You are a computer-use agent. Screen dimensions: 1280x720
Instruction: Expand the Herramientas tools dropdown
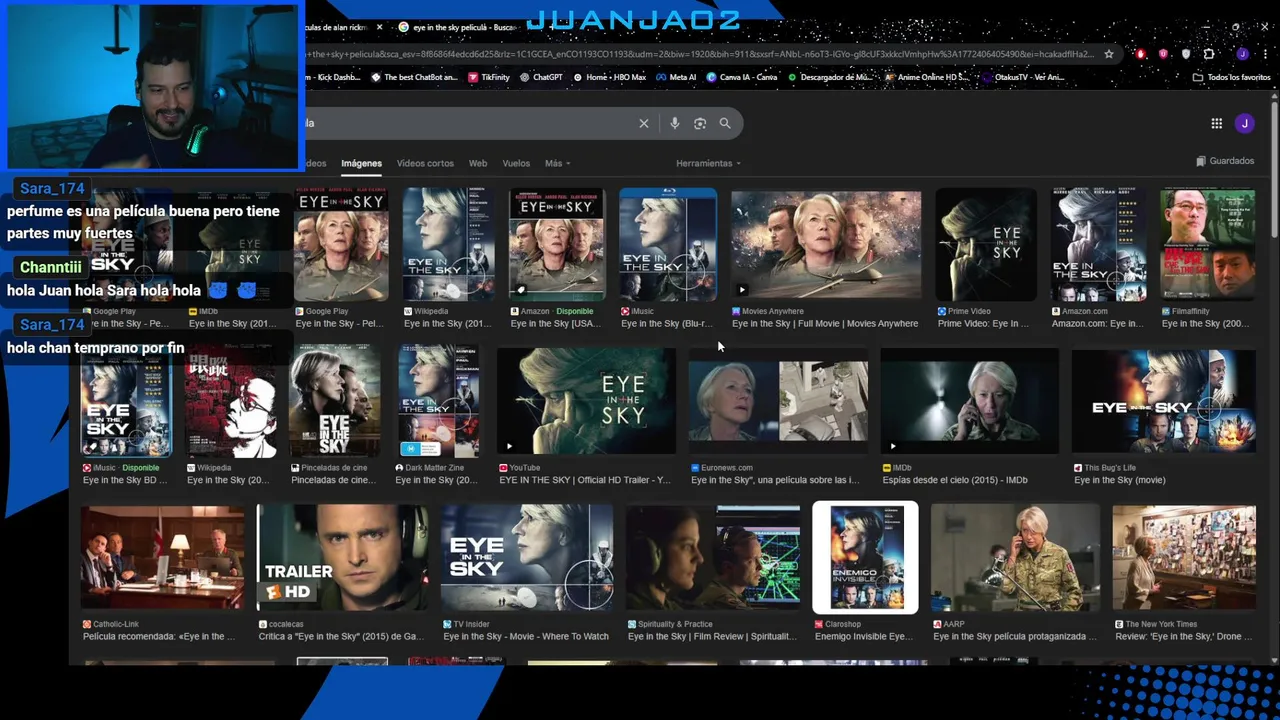tap(708, 163)
